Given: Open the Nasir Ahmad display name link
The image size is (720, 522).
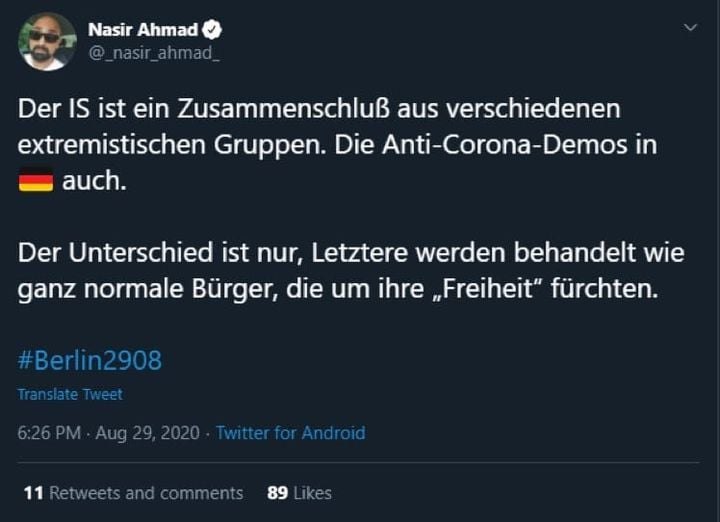Looking at the screenshot, I should [143, 30].
